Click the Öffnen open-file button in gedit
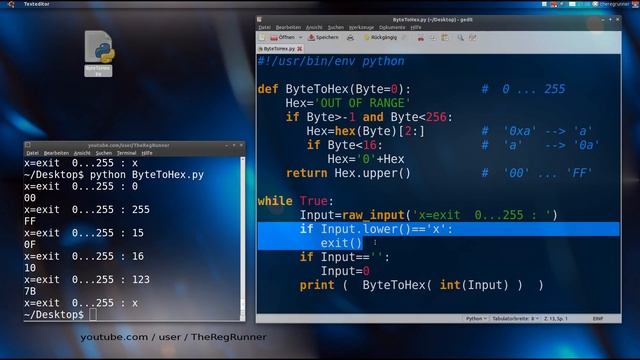This screenshot has width=640, height=360. click(282, 38)
